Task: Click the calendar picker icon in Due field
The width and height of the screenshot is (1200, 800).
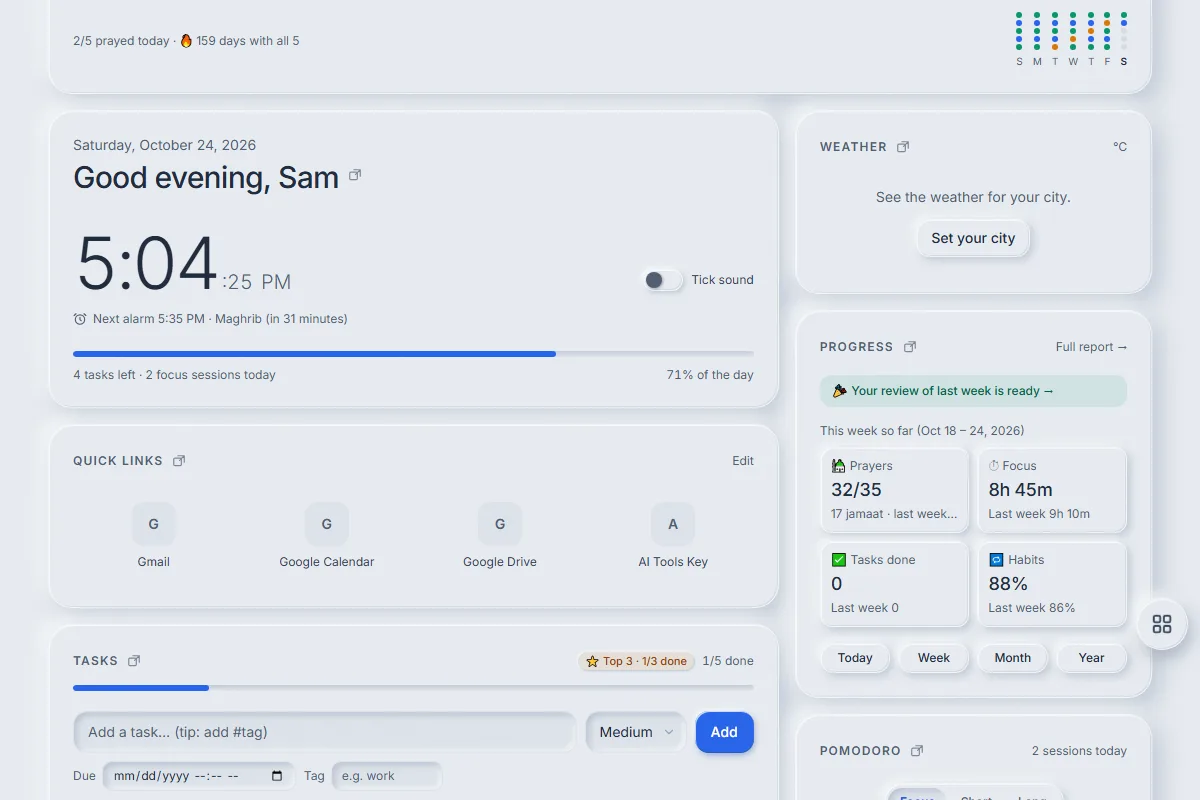Action: point(277,776)
